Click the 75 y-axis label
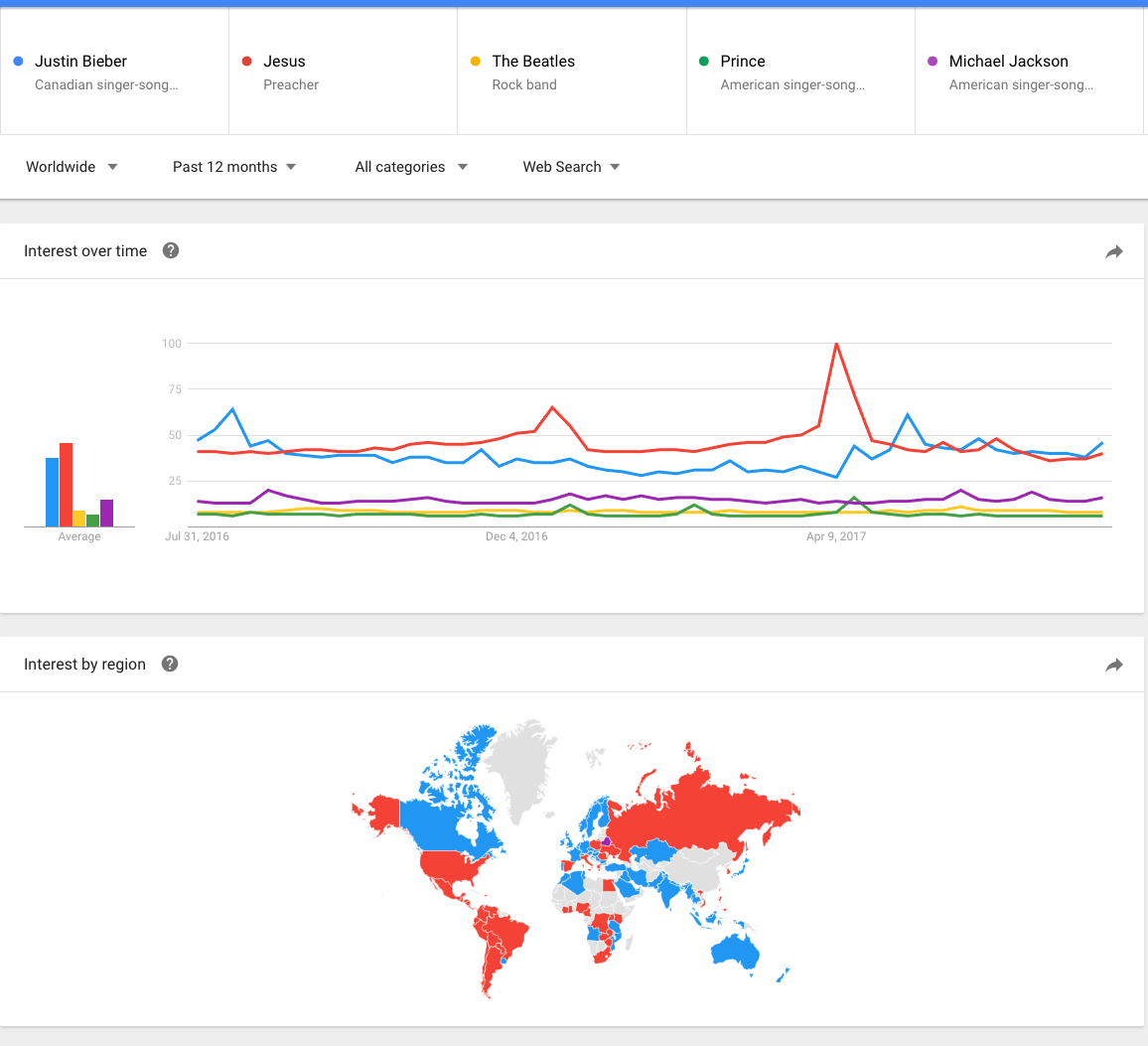This screenshot has height=1046, width=1148. (174, 389)
